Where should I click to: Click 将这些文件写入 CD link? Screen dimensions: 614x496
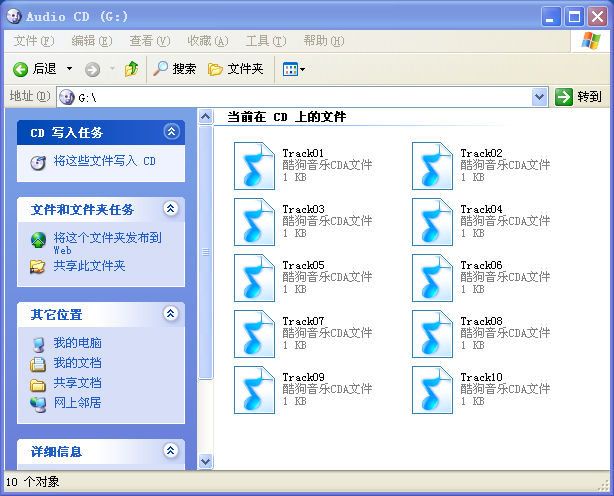pyautogui.click(x=104, y=161)
